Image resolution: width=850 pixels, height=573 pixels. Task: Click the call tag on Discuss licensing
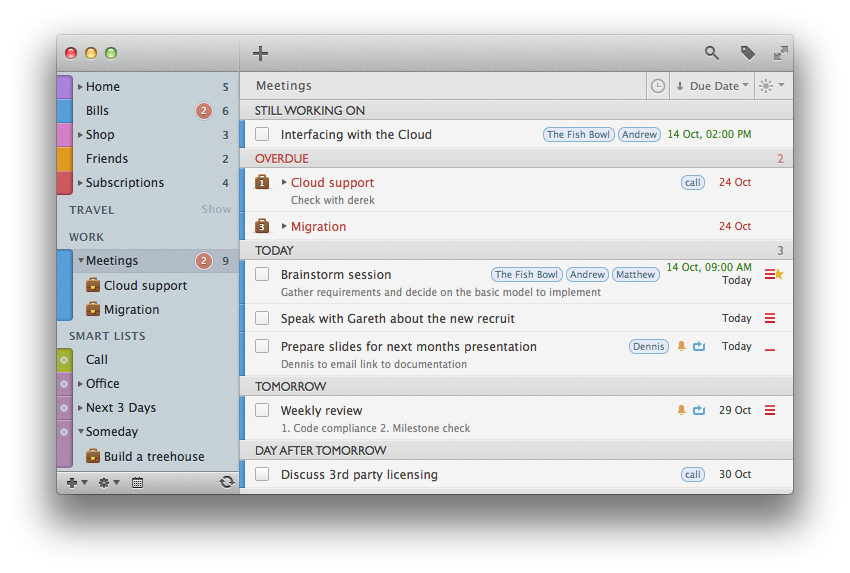pyautogui.click(x=693, y=474)
